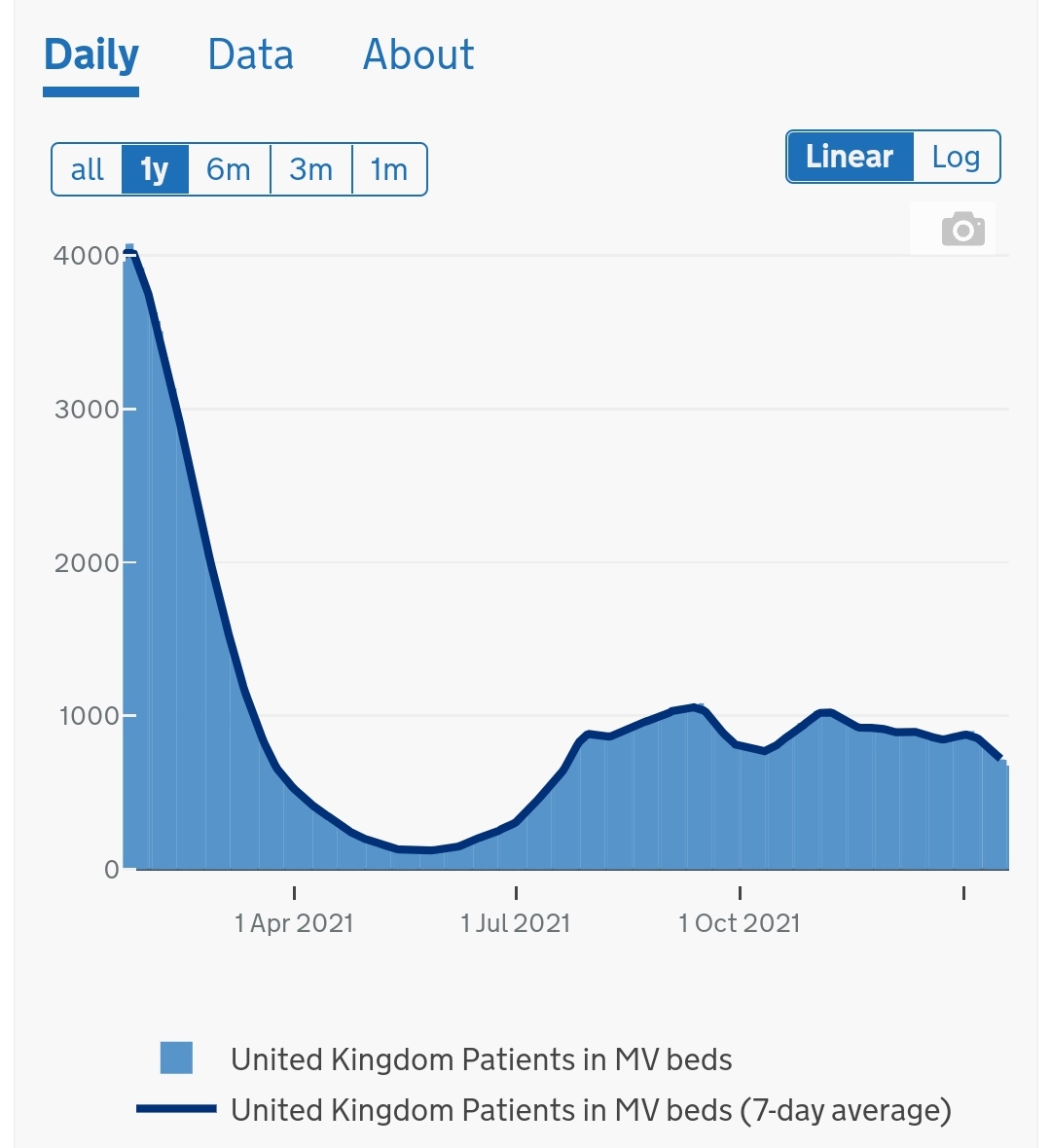Show all-time data range
1051x1148 pixels.
click(87, 170)
